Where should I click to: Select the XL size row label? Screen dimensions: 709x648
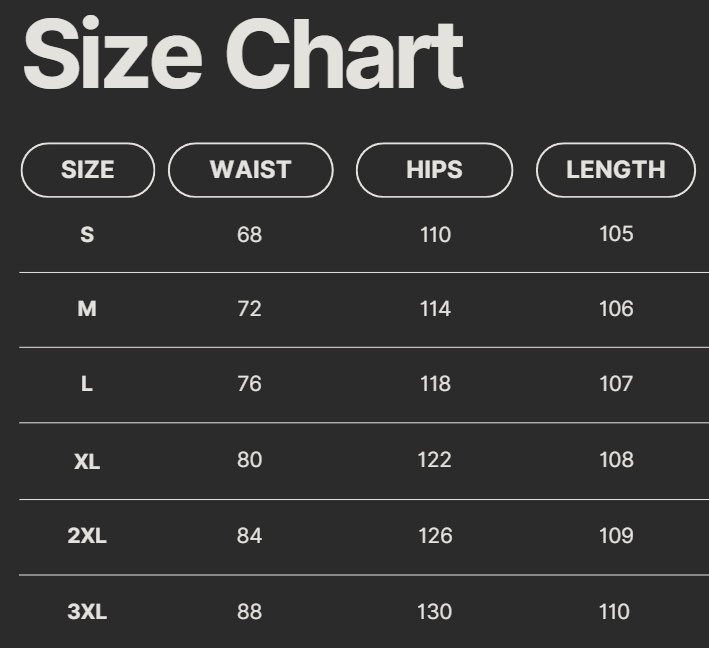[87, 461]
